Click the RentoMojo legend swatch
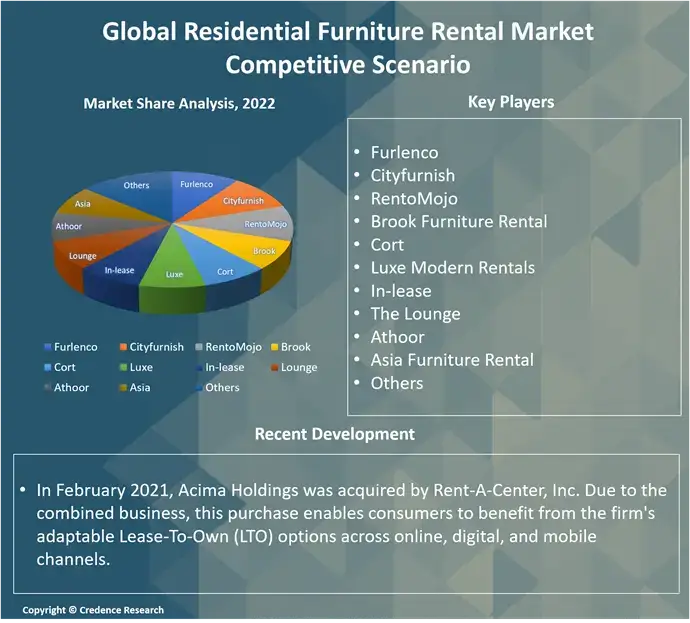Screen dimensions: 690x623 coord(200,347)
